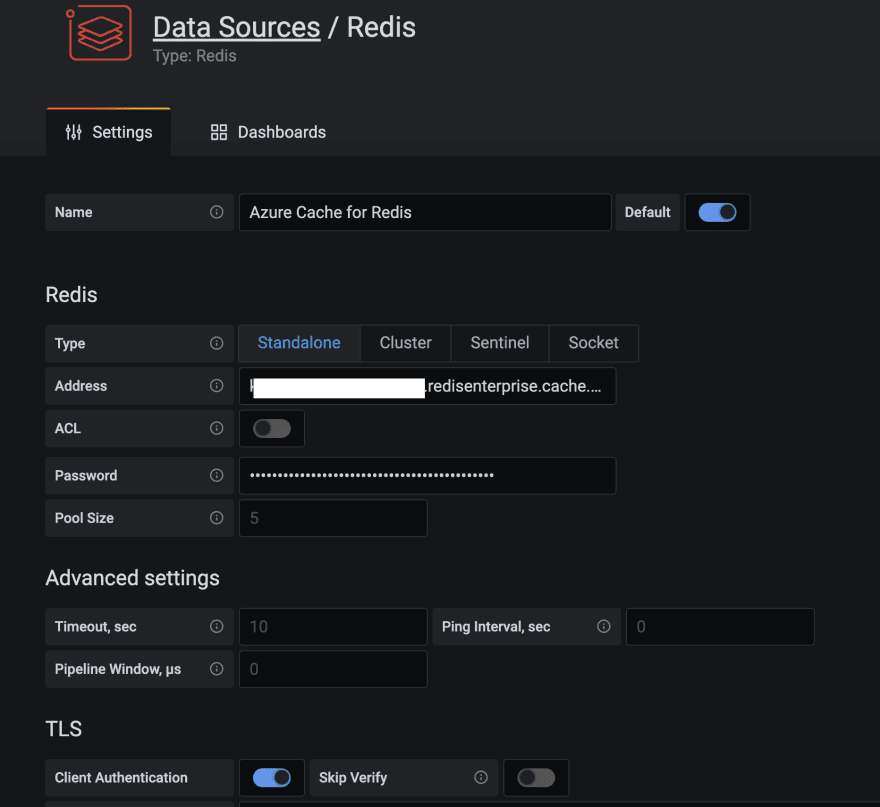
Task: Show info tooltip for Timeout, sec
Action: point(217,626)
